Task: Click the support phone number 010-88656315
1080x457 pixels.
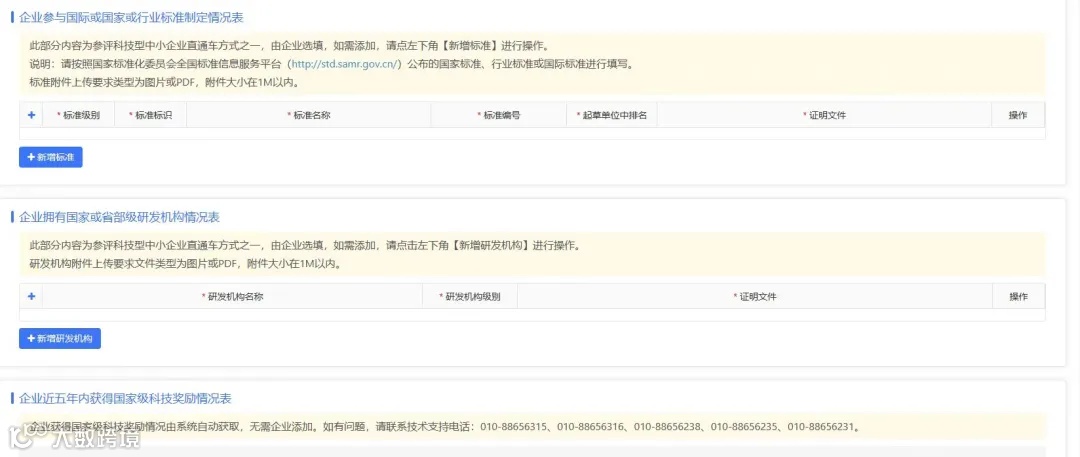Action: point(513,427)
